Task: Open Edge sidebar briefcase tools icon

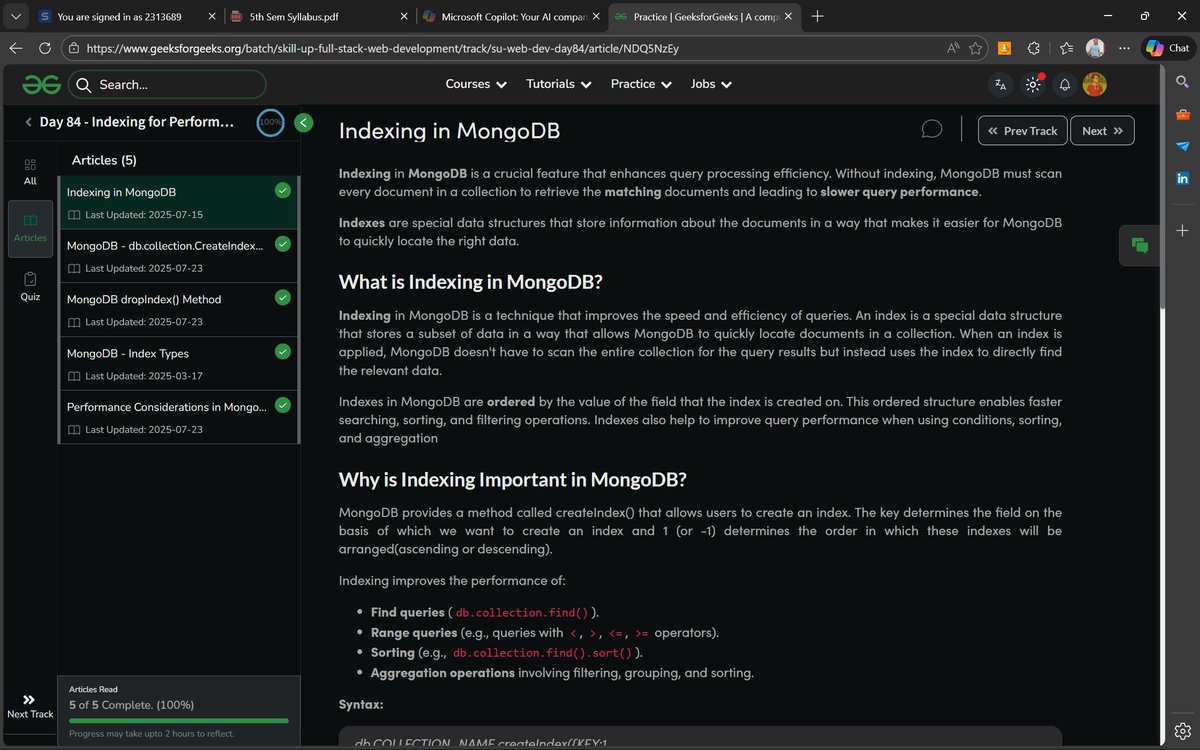Action: pyautogui.click(x=1183, y=115)
